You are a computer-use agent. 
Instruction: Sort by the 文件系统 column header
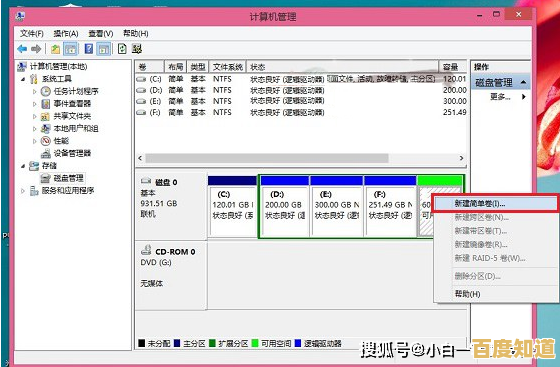tap(228, 67)
